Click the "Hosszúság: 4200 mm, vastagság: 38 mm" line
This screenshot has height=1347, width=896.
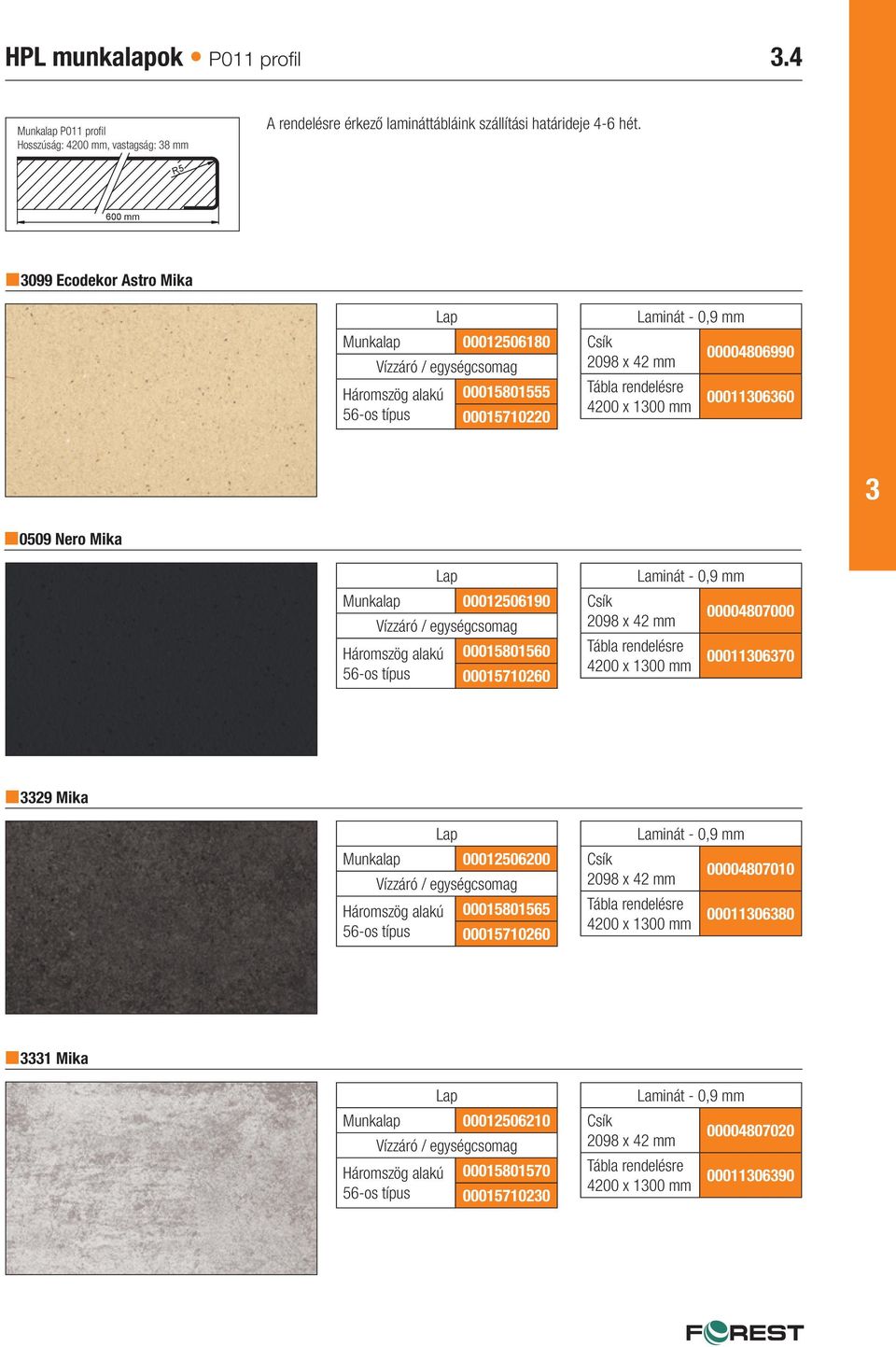[103, 145]
